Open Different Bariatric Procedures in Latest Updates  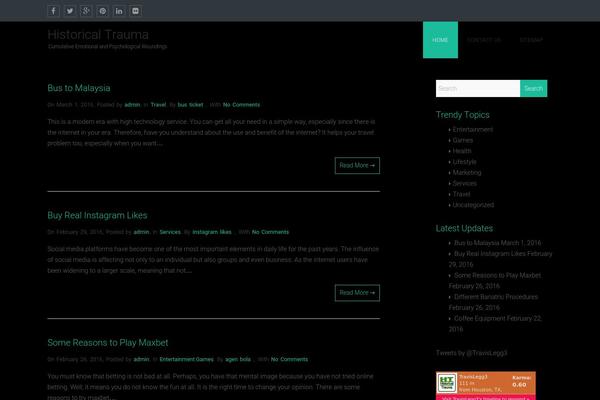click(496, 297)
